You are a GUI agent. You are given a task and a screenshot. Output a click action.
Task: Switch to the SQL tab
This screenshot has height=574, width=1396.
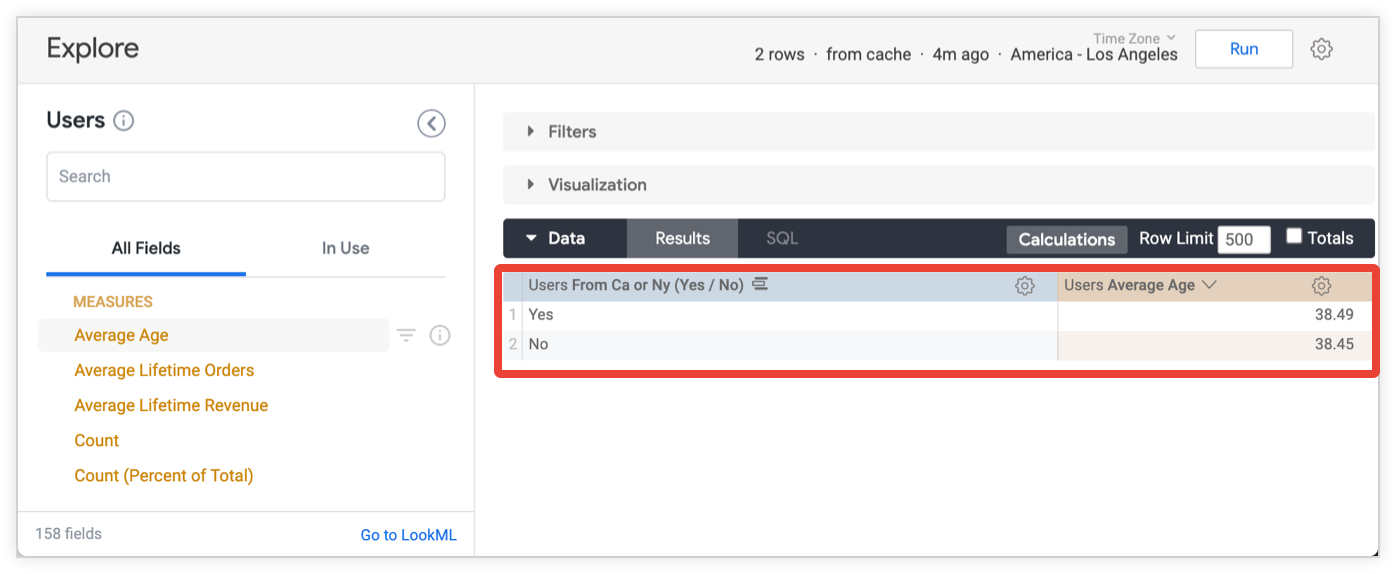coord(782,239)
